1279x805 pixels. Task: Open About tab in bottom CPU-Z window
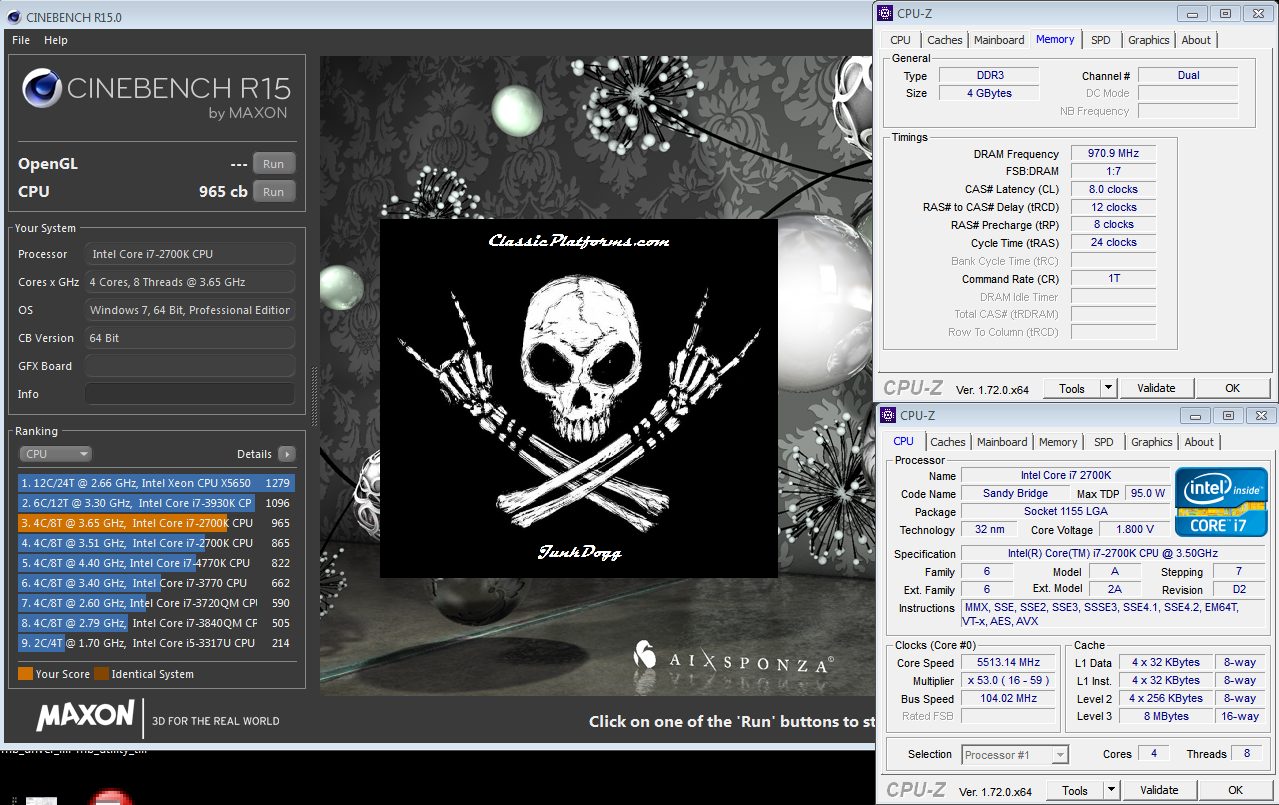1199,442
